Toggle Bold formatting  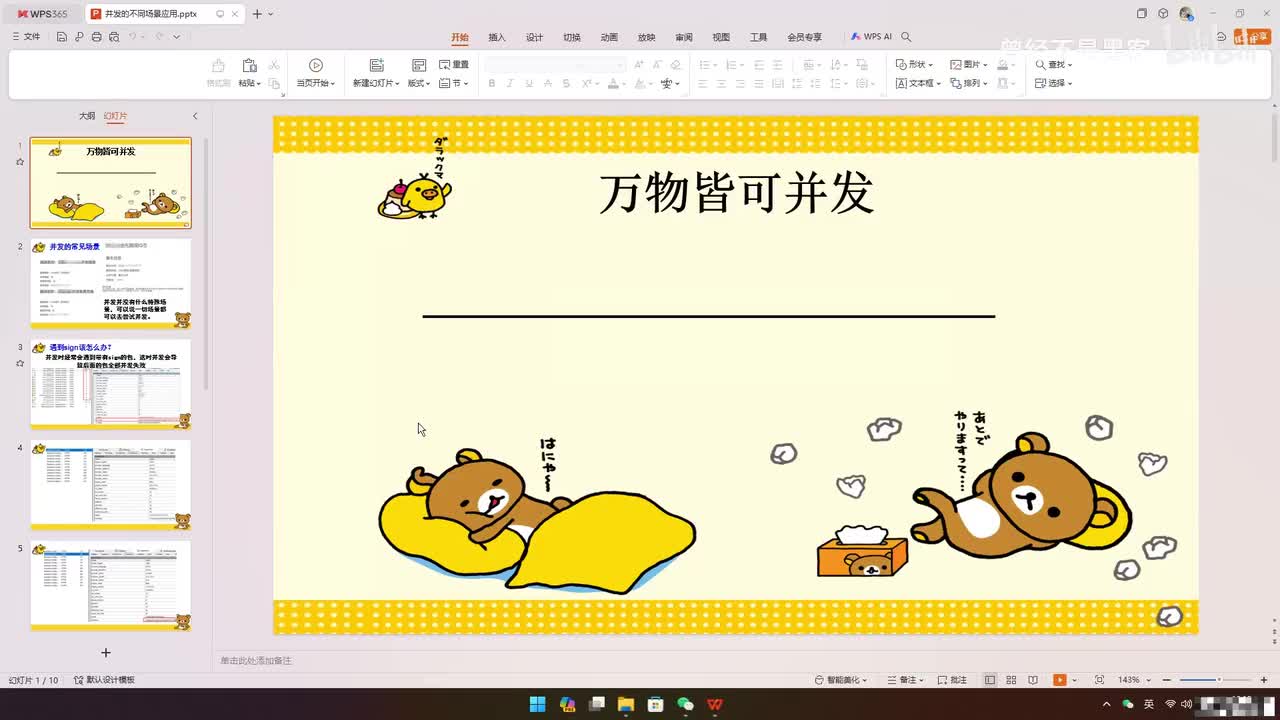492,84
